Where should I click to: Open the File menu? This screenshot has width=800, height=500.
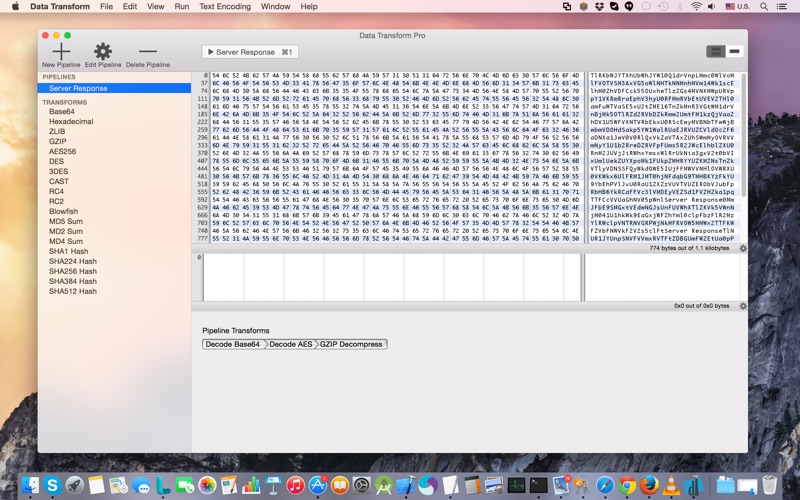pyautogui.click(x=107, y=7)
